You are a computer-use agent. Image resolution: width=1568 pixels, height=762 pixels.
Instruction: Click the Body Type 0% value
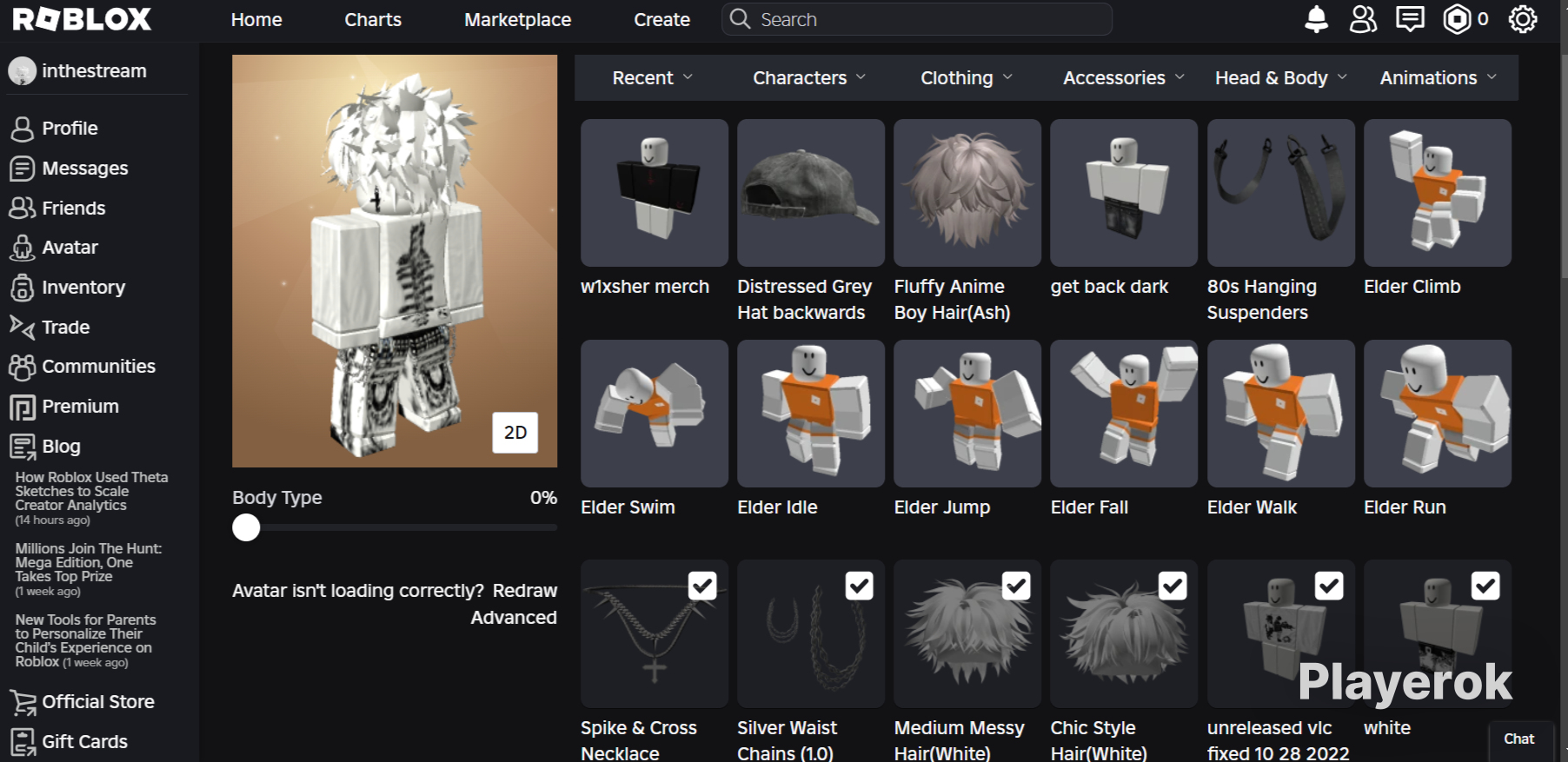tap(543, 498)
